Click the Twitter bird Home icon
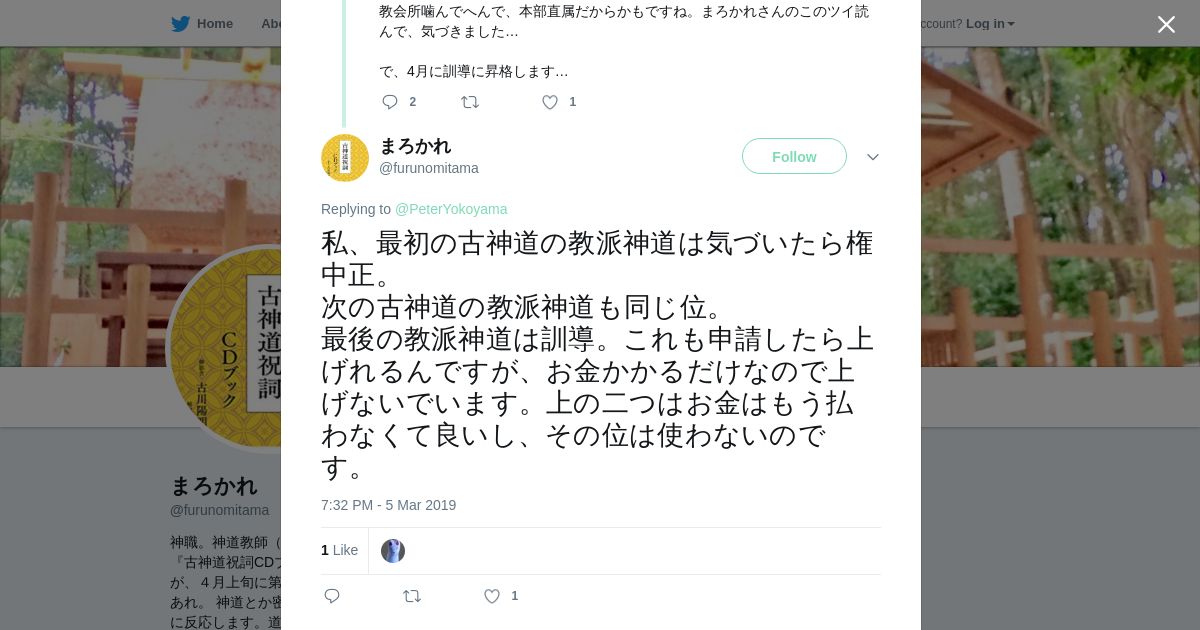 [x=180, y=24]
